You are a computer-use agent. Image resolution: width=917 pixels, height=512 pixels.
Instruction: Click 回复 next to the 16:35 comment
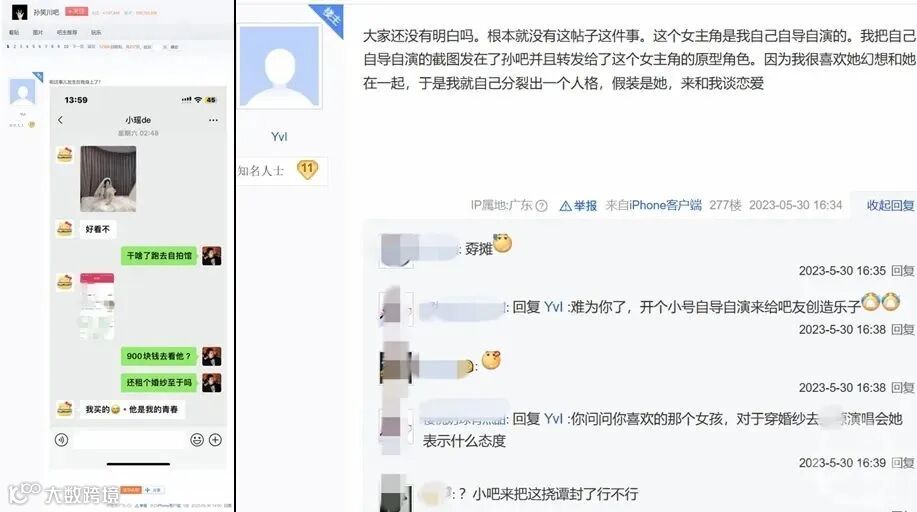click(x=902, y=271)
